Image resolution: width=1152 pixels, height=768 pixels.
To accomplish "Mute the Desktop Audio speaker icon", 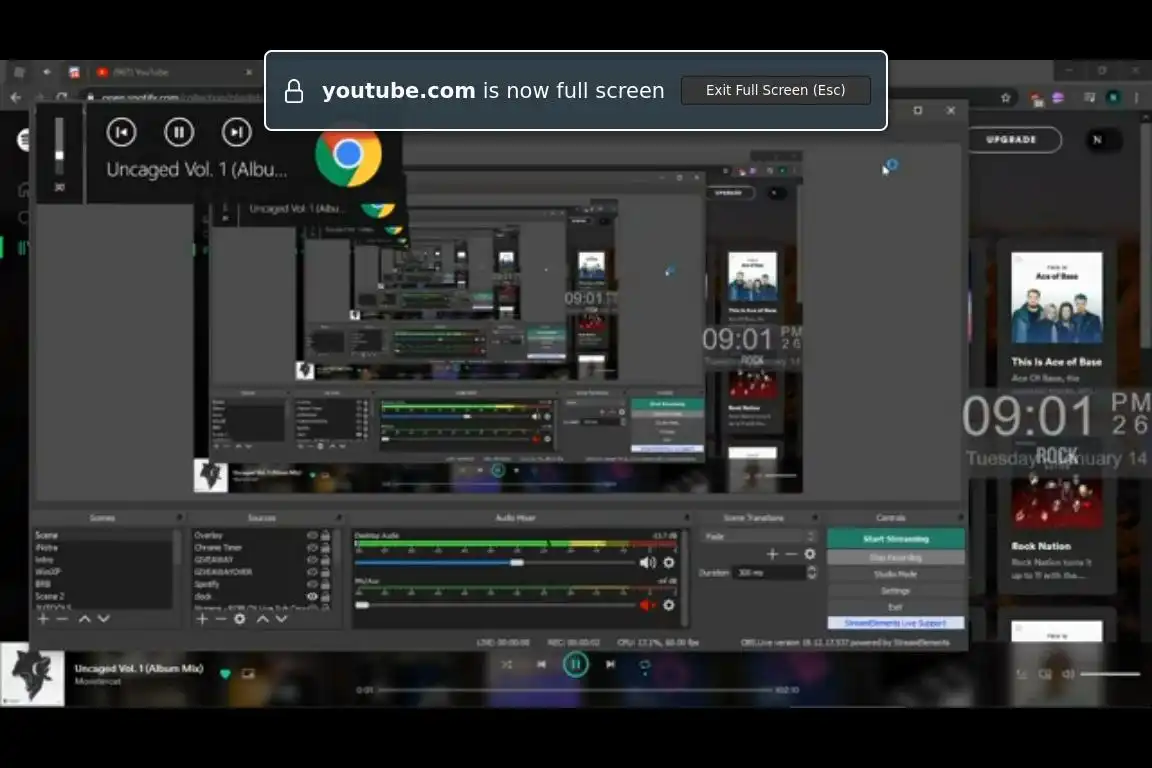I will [x=647, y=563].
